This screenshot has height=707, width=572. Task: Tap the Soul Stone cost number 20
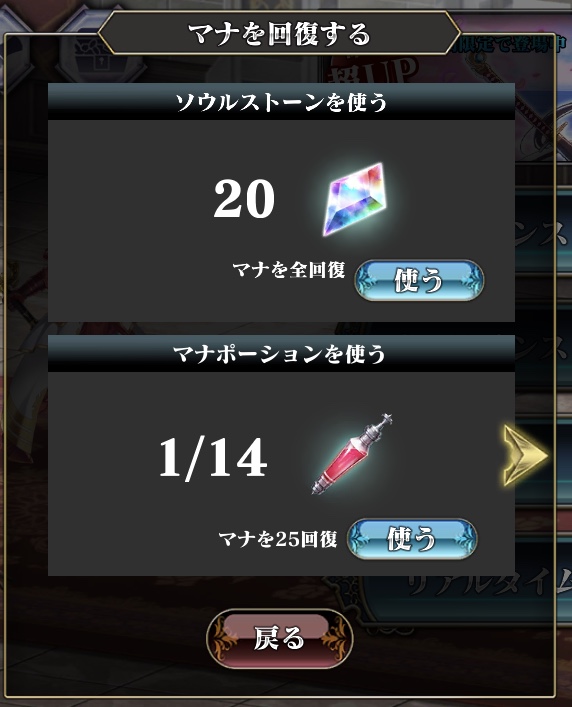click(x=244, y=199)
